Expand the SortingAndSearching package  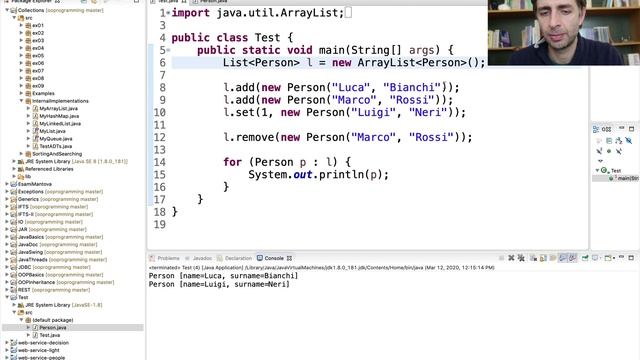(x=22, y=154)
